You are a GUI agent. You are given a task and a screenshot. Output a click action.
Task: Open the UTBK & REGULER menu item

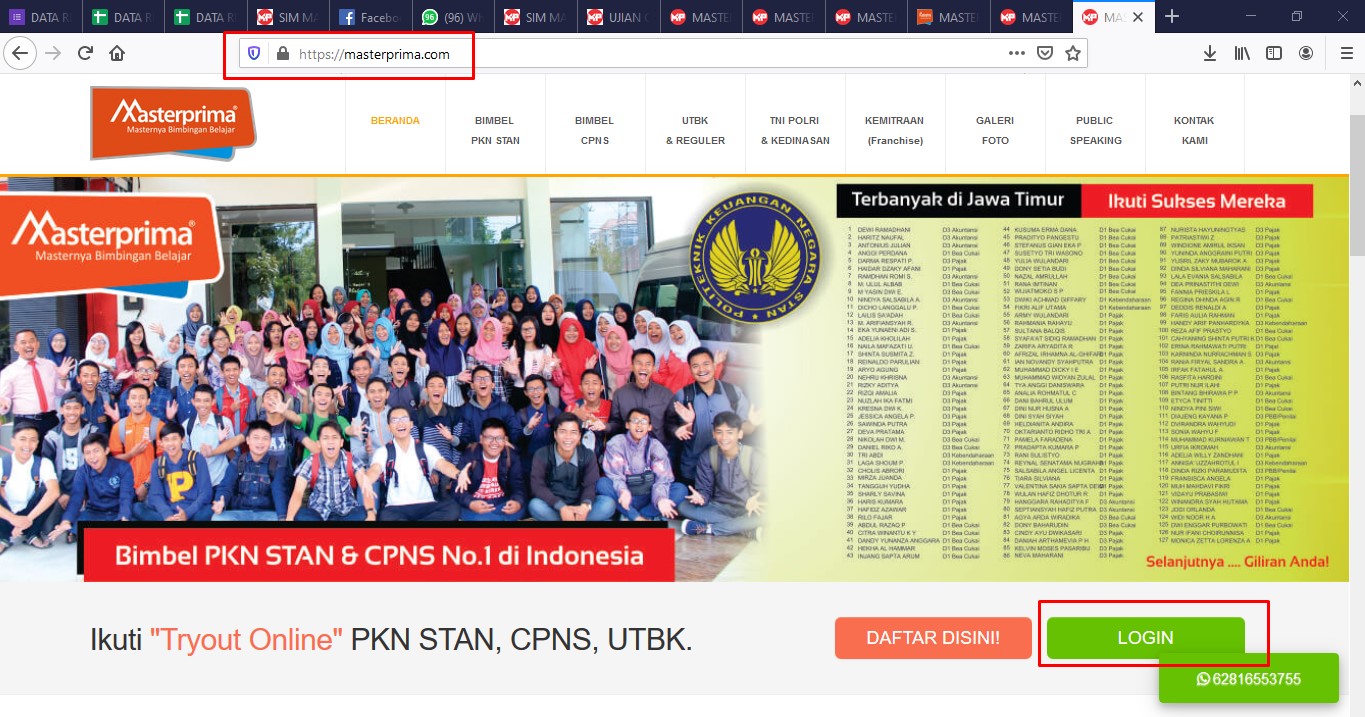coord(695,130)
